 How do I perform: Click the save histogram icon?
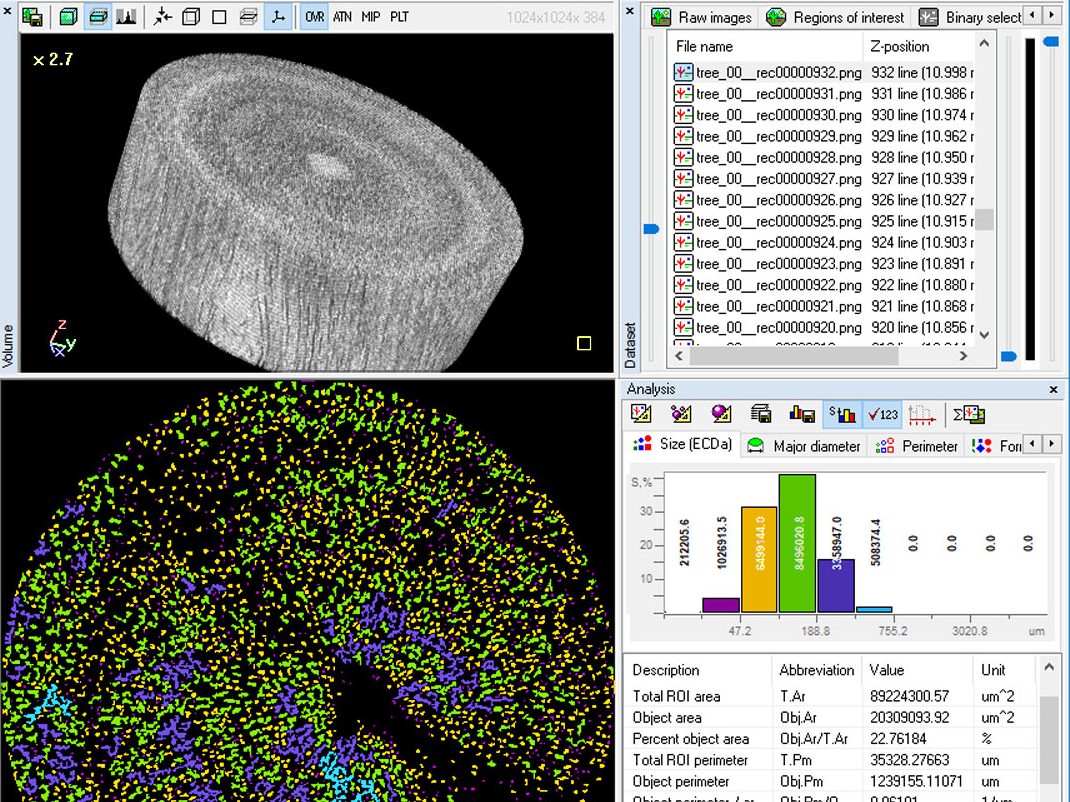[801, 413]
